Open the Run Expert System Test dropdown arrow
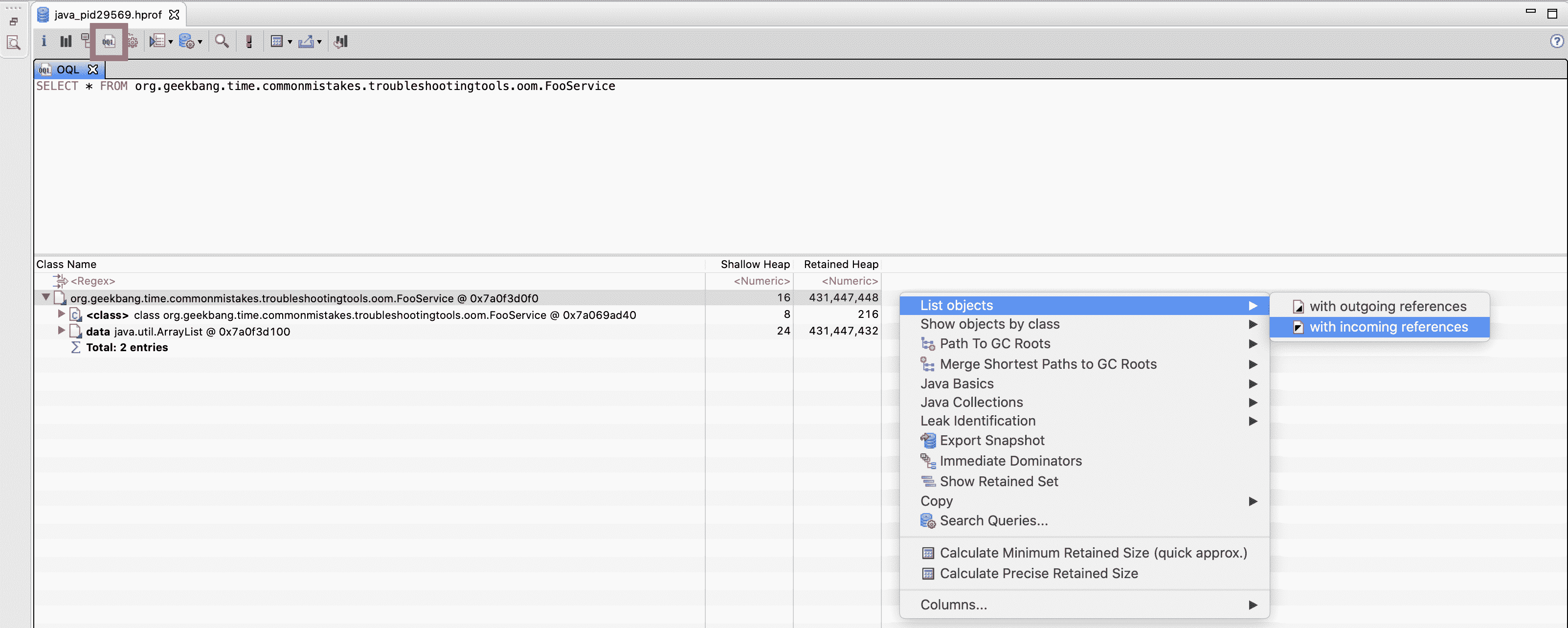1568x628 pixels. pyautogui.click(x=170, y=42)
